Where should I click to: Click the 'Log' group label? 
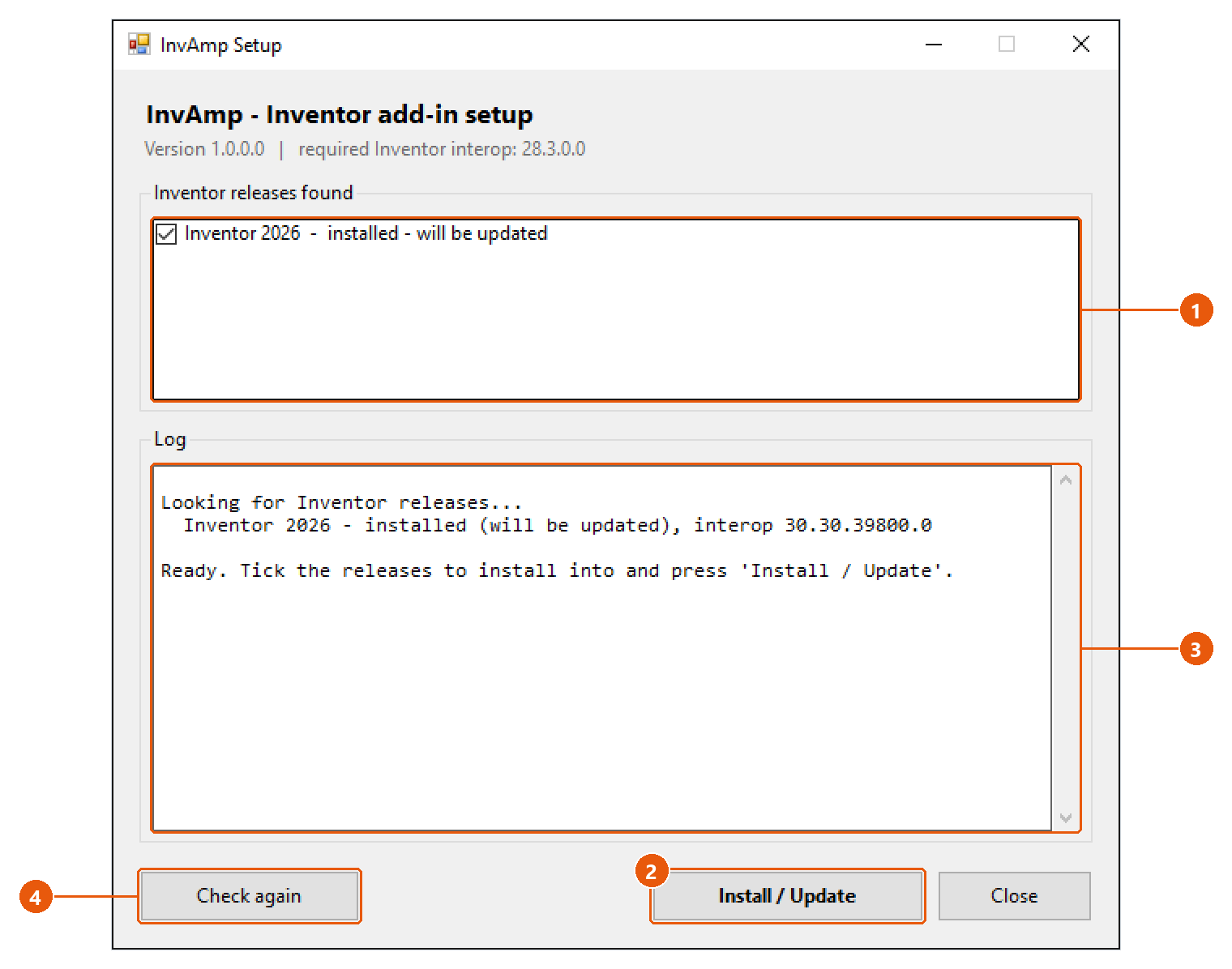tap(170, 439)
